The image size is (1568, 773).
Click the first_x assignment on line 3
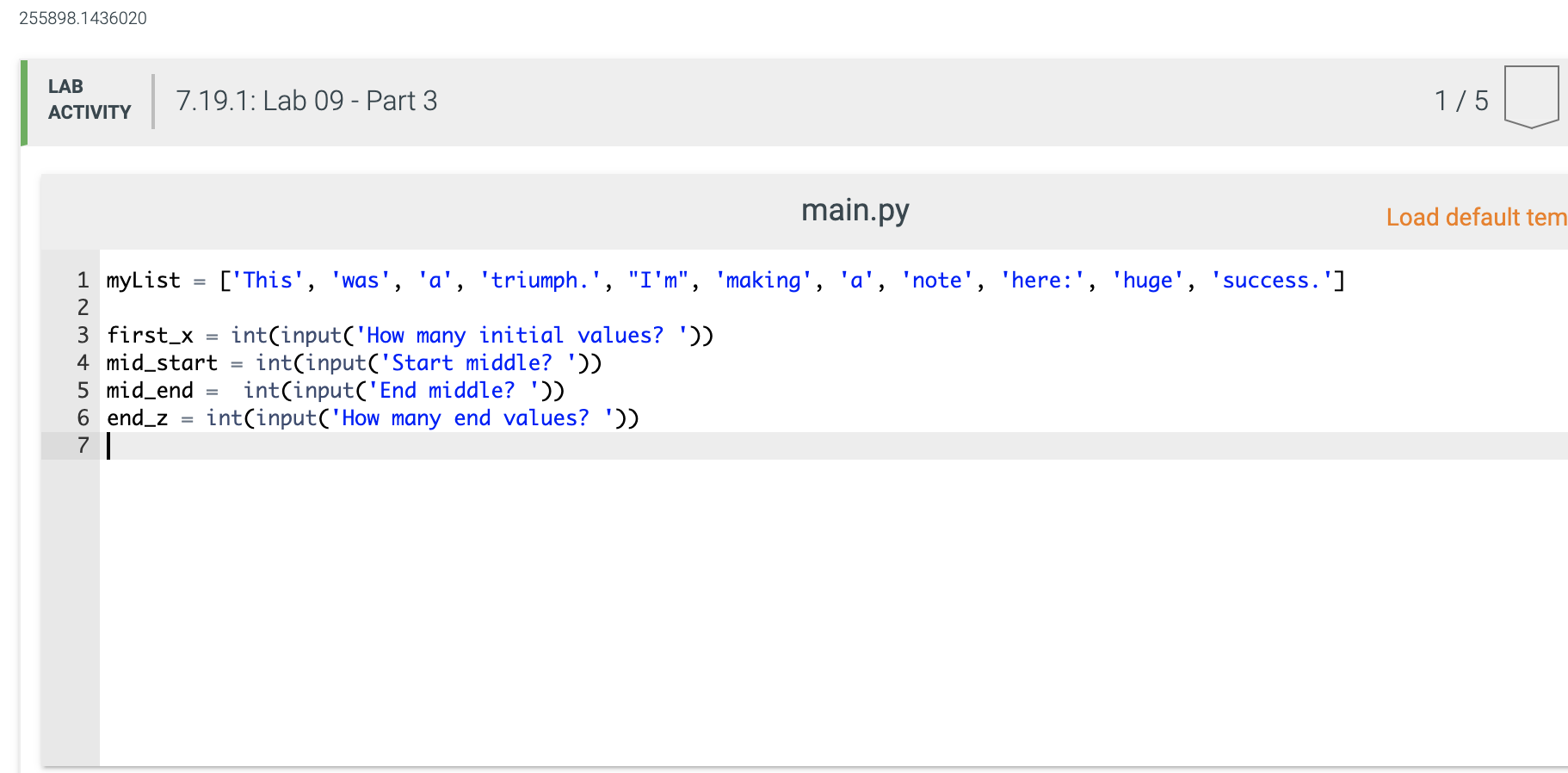click(151, 335)
